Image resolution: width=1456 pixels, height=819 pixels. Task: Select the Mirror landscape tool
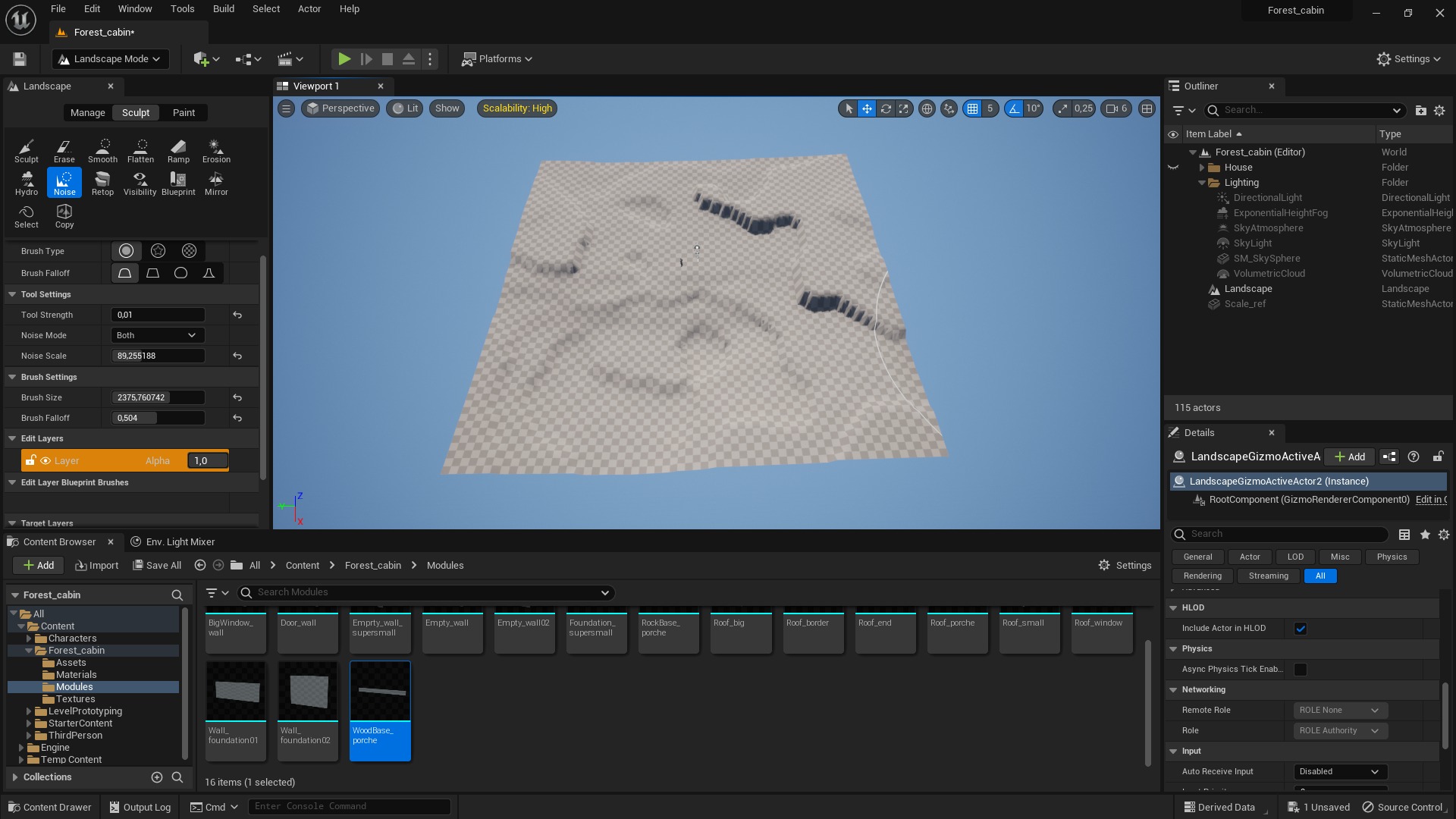[216, 183]
